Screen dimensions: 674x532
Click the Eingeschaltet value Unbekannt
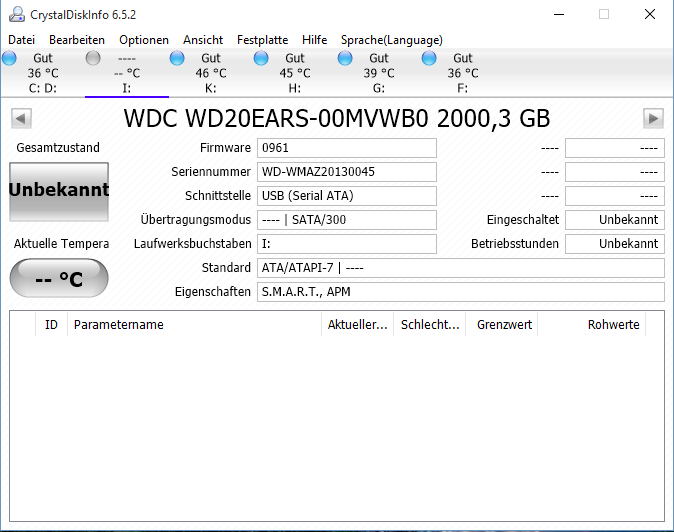[615, 220]
